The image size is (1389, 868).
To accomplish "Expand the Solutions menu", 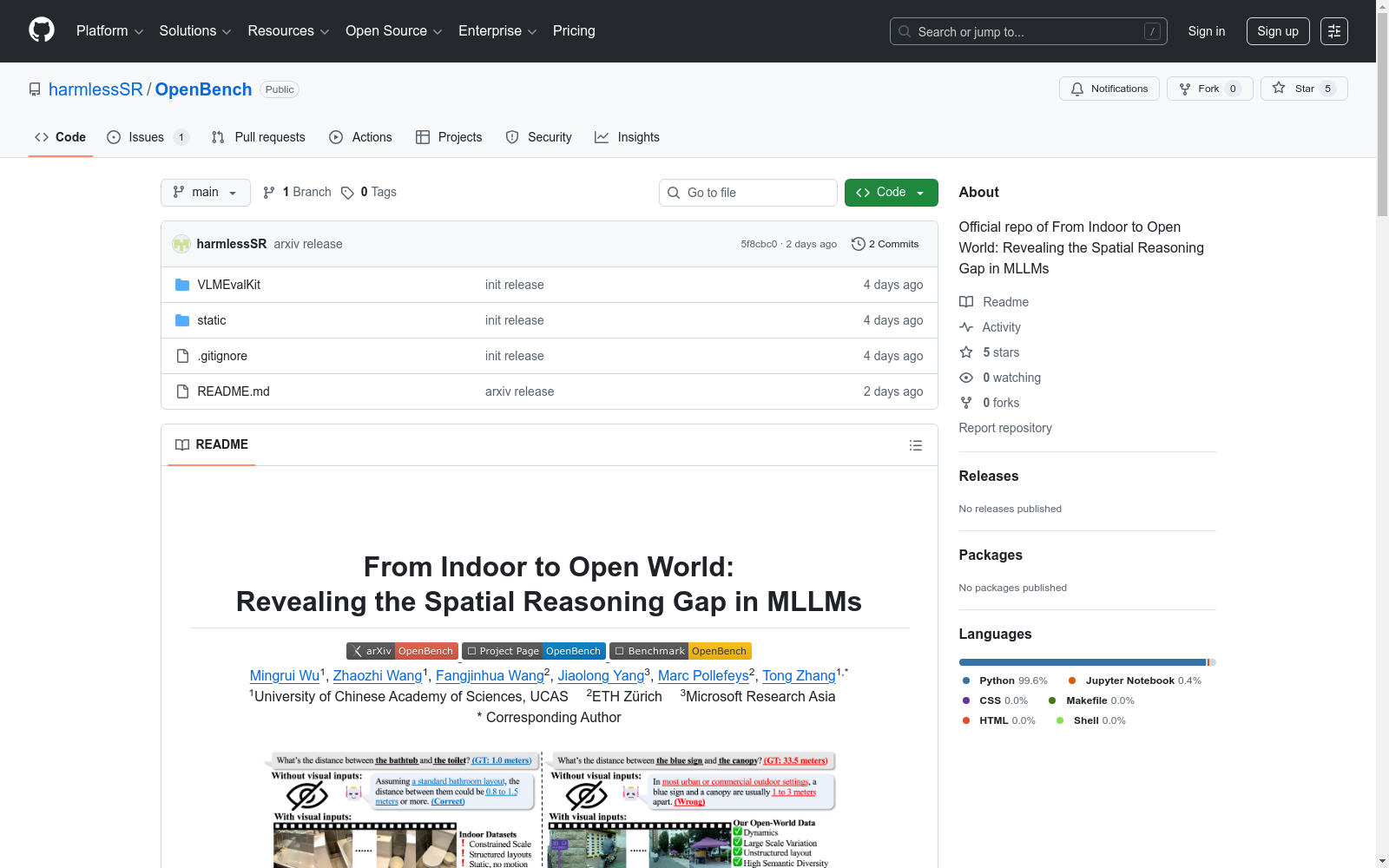I will click(195, 31).
